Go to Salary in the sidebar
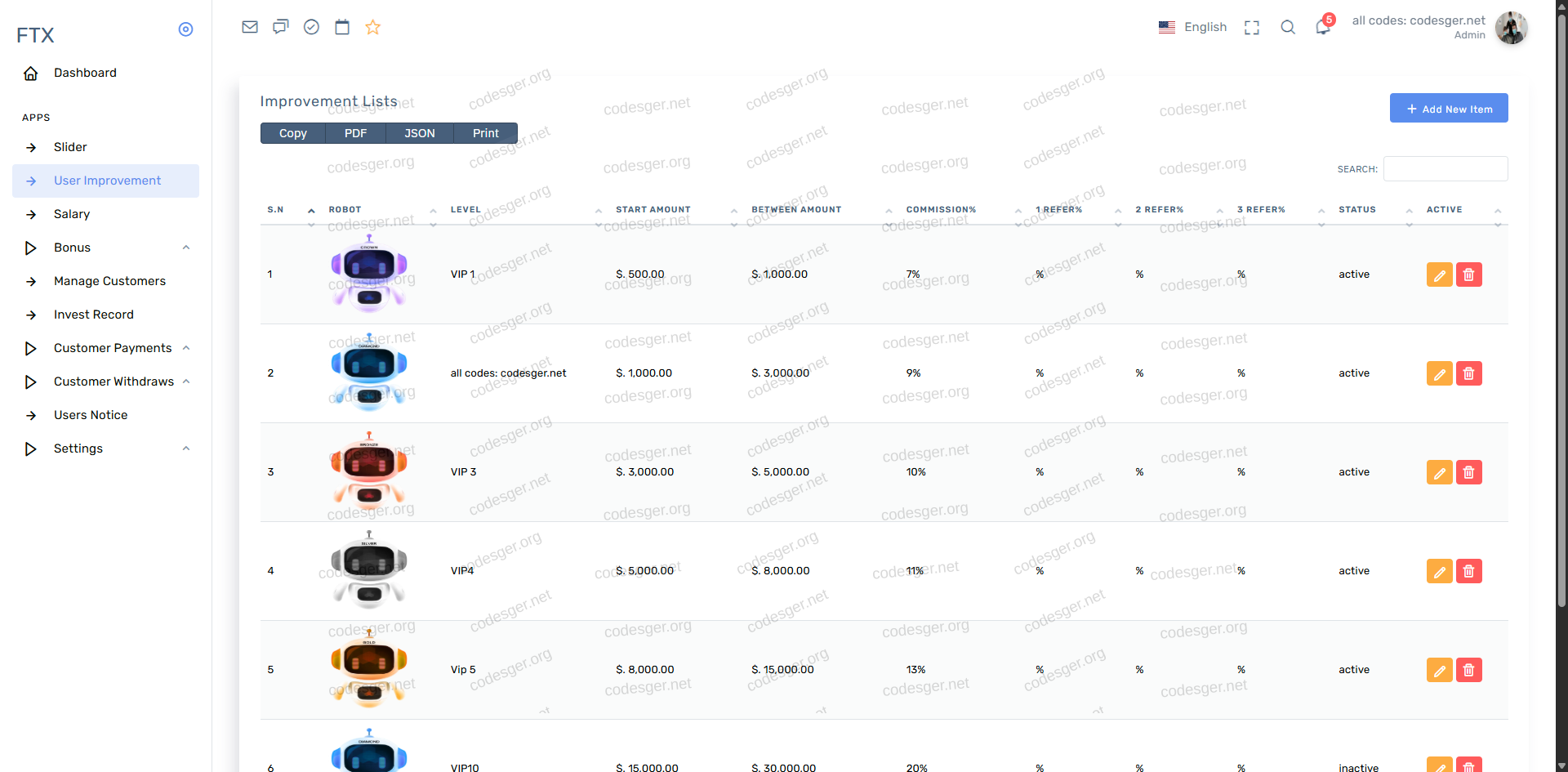 [x=72, y=214]
